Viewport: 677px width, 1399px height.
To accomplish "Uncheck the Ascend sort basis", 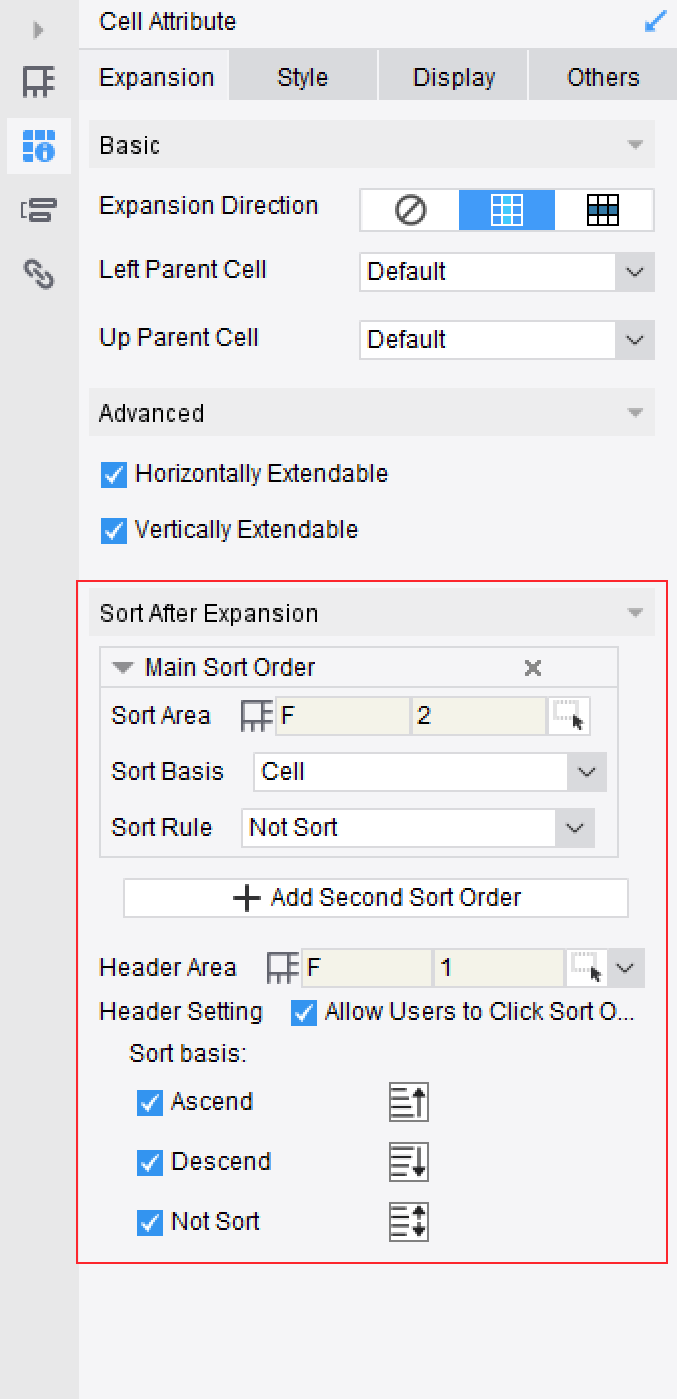I will tap(150, 1102).
